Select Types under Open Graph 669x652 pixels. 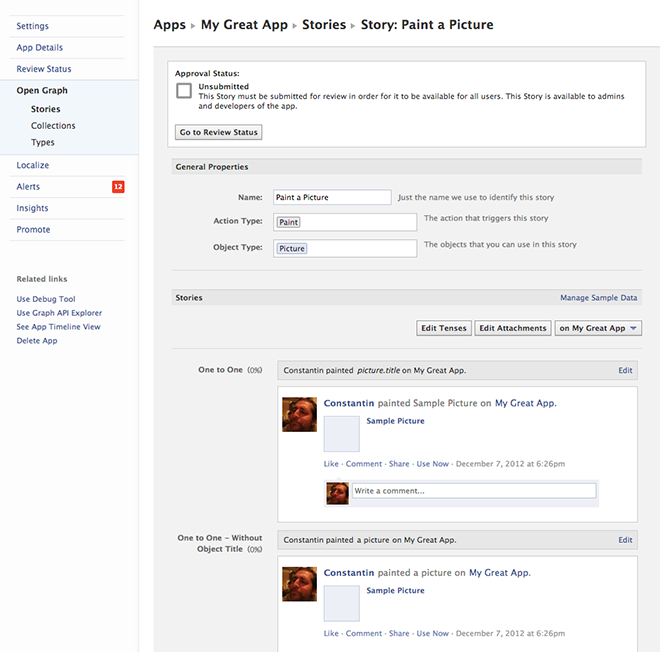pyautogui.click(x=43, y=143)
